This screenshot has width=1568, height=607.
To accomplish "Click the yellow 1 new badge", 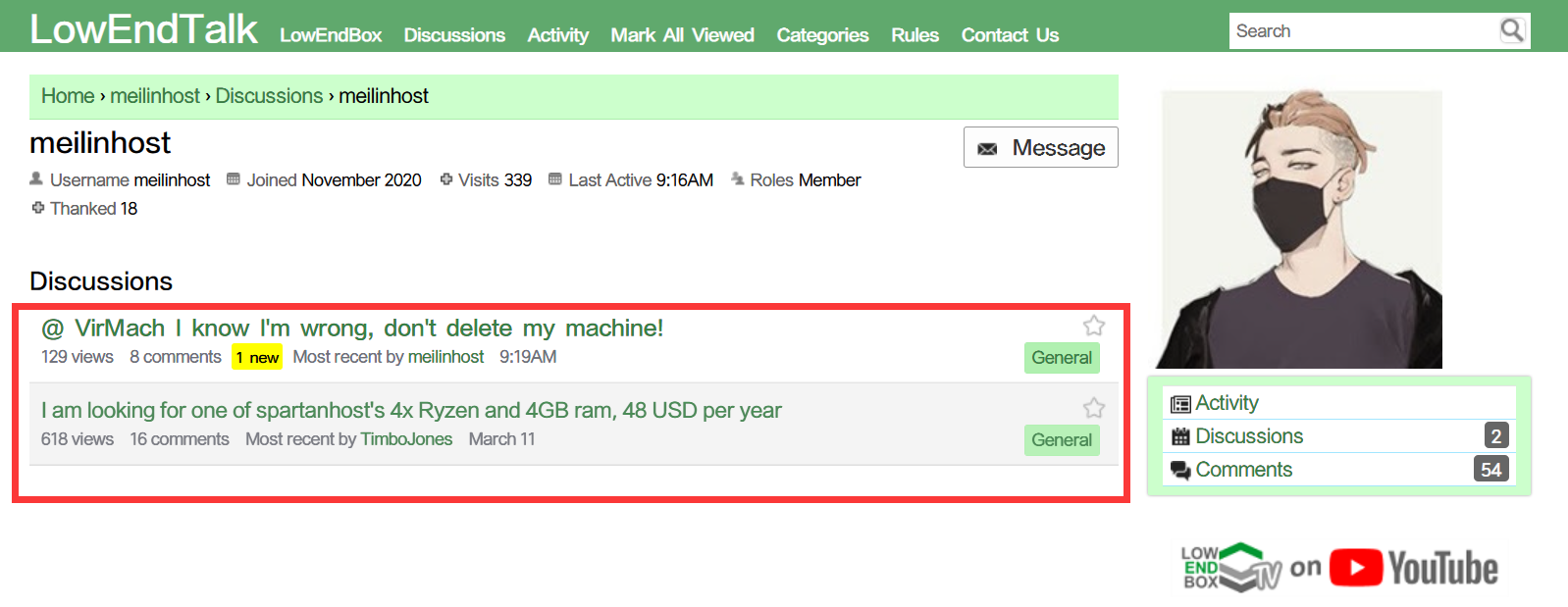I will pos(257,358).
